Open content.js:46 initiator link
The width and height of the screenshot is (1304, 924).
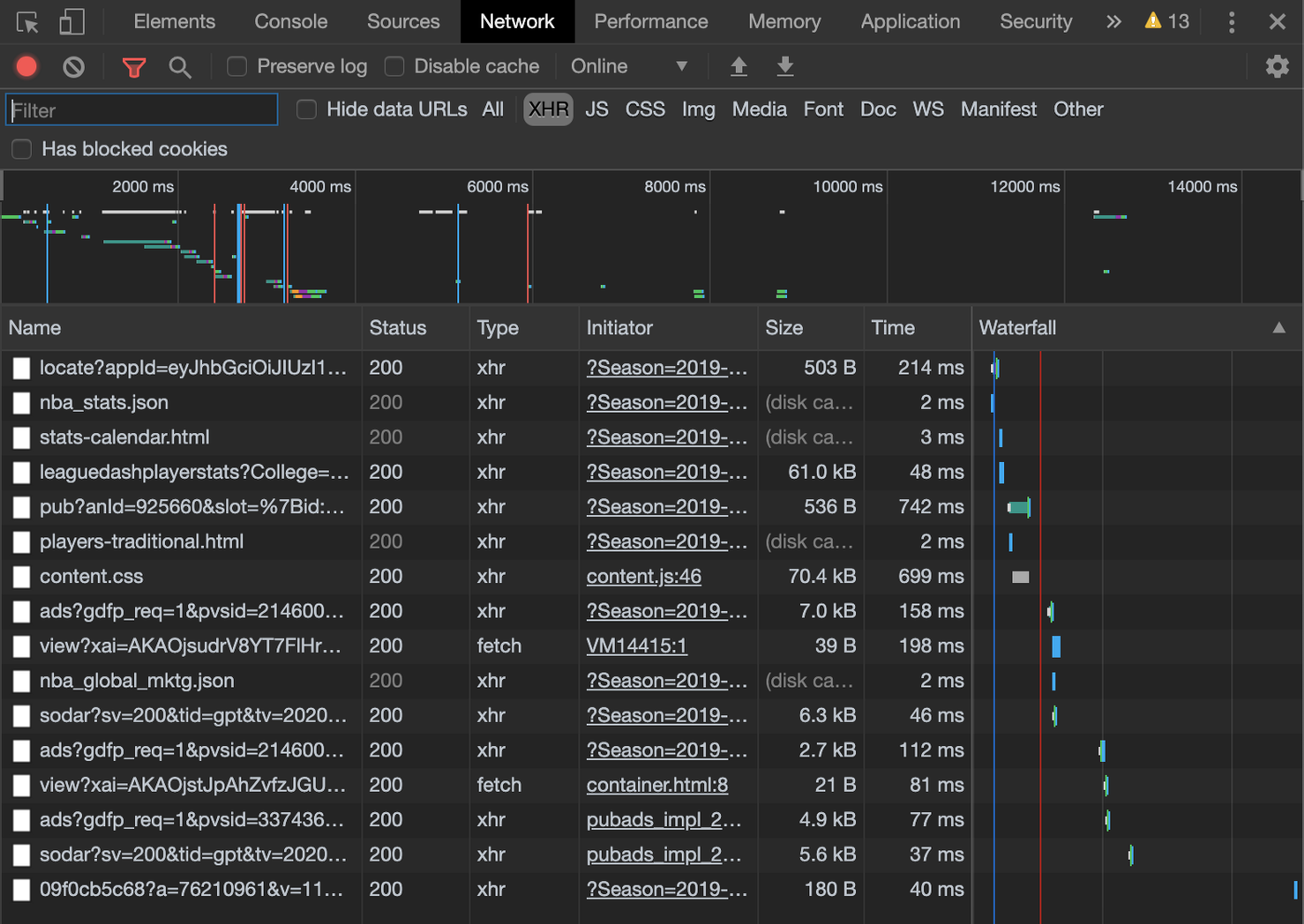644,577
